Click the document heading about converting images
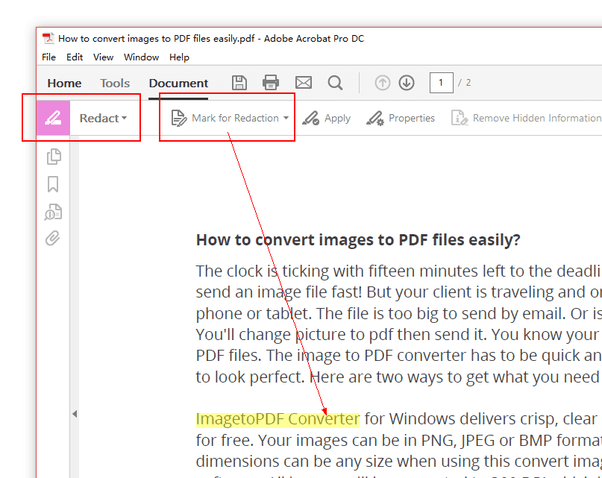The width and height of the screenshot is (602, 478). click(x=358, y=240)
